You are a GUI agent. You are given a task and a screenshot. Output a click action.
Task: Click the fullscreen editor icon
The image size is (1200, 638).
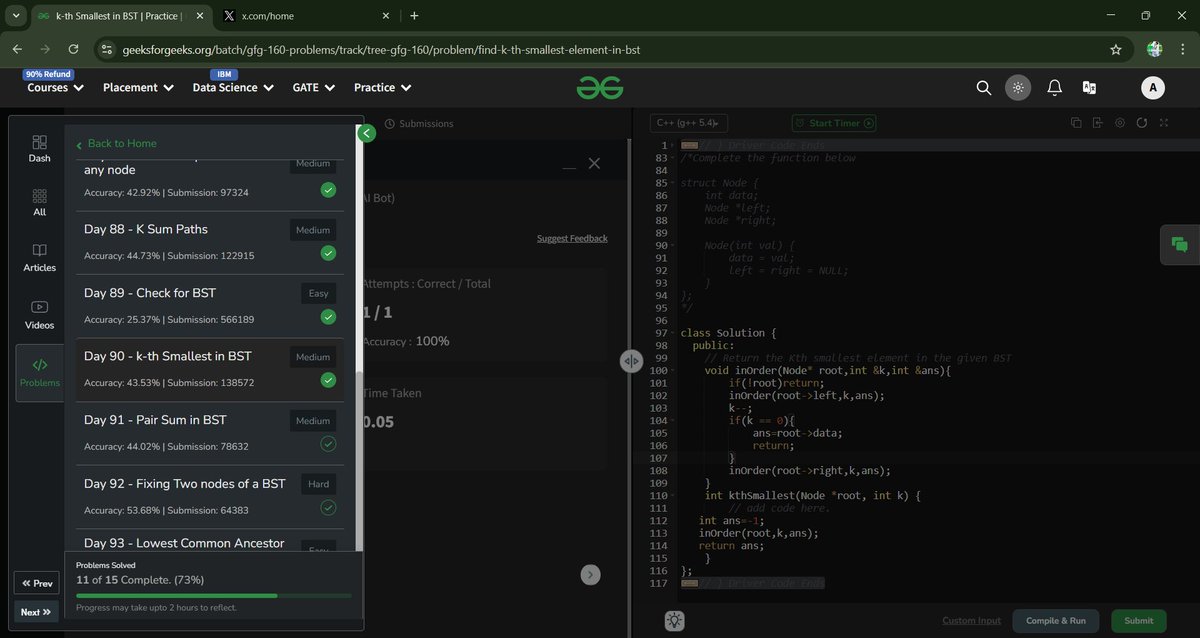coord(1163,123)
